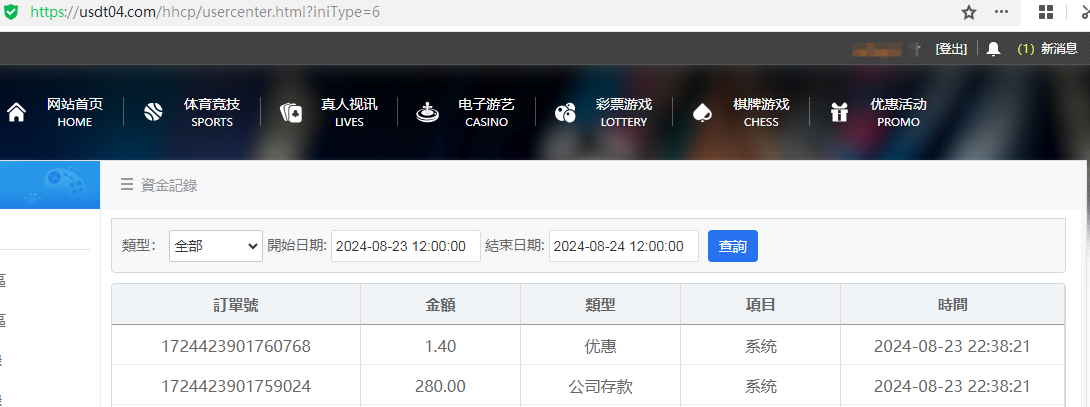Click the 結束日期 date field
The width and height of the screenshot is (1090, 407).
click(x=623, y=246)
